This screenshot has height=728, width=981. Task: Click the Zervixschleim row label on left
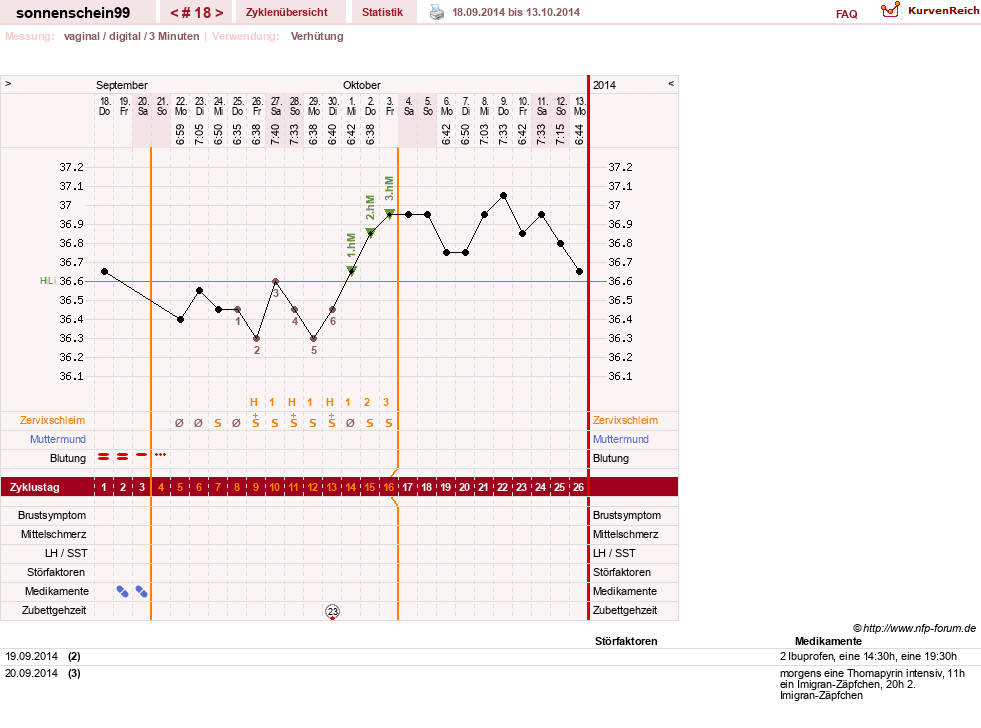coord(53,420)
